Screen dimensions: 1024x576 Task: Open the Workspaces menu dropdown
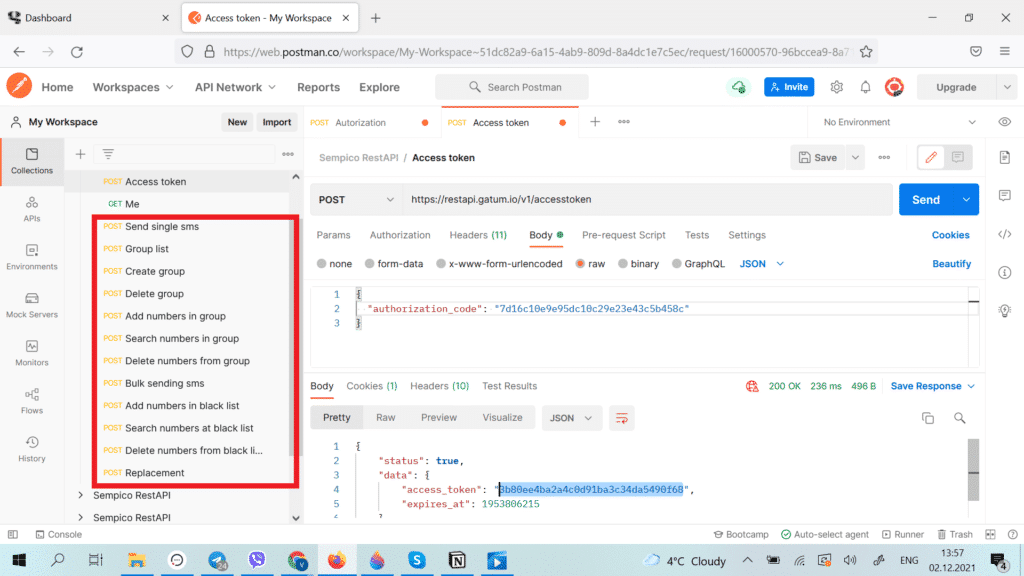coord(133,87)
